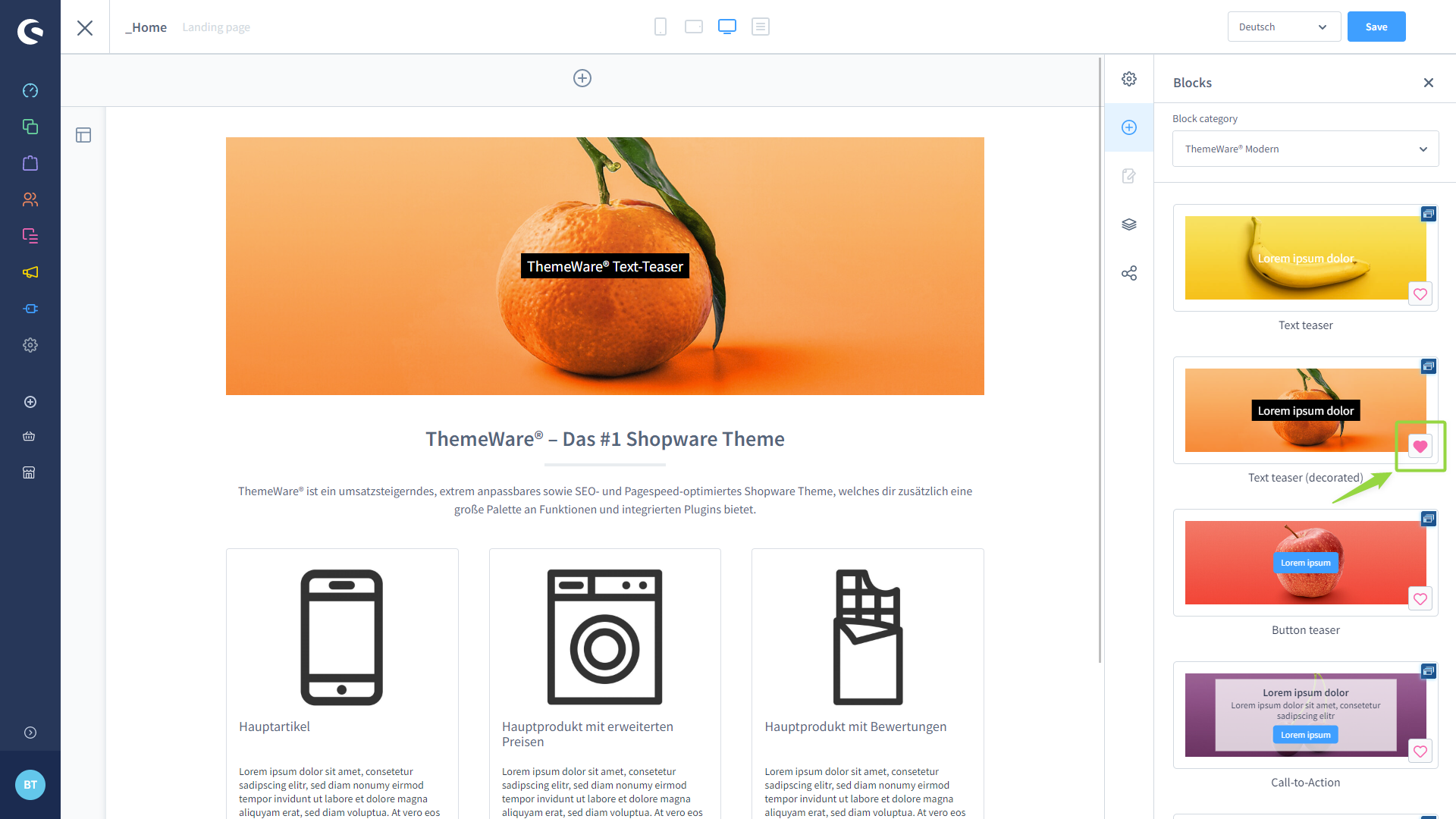The width and height of the screenshot is (1456, 819).
Task: Save the landing page
Action: (x=1376, y=27)
